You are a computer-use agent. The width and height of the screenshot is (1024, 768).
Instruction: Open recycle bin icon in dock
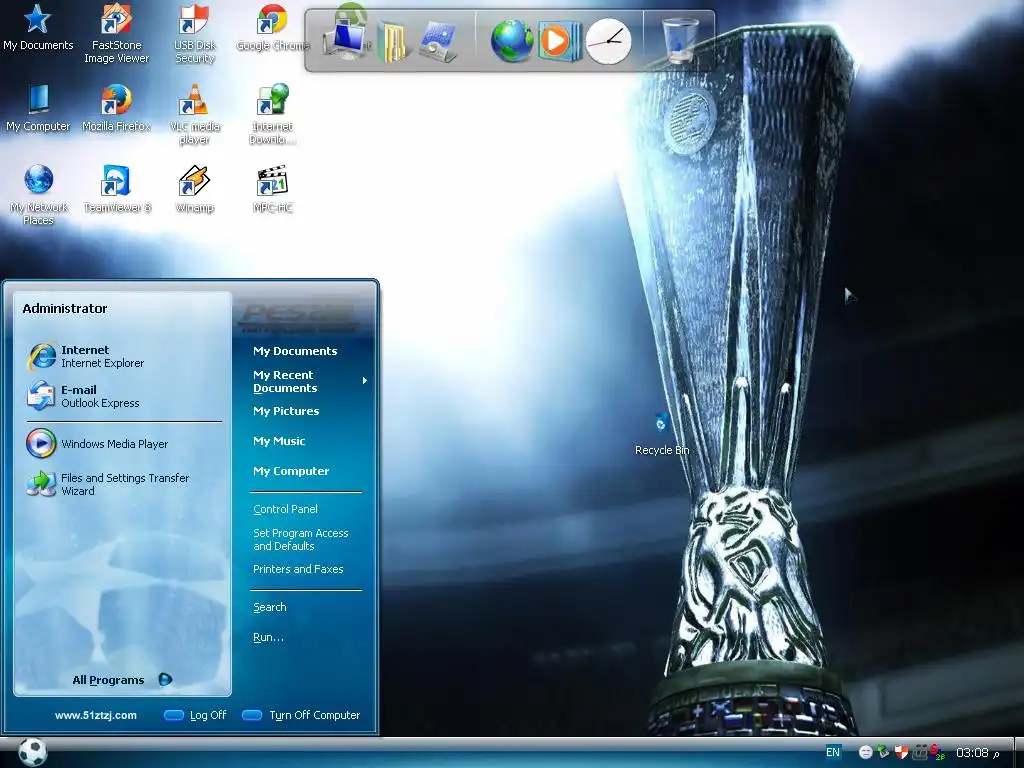coord(680,40)
